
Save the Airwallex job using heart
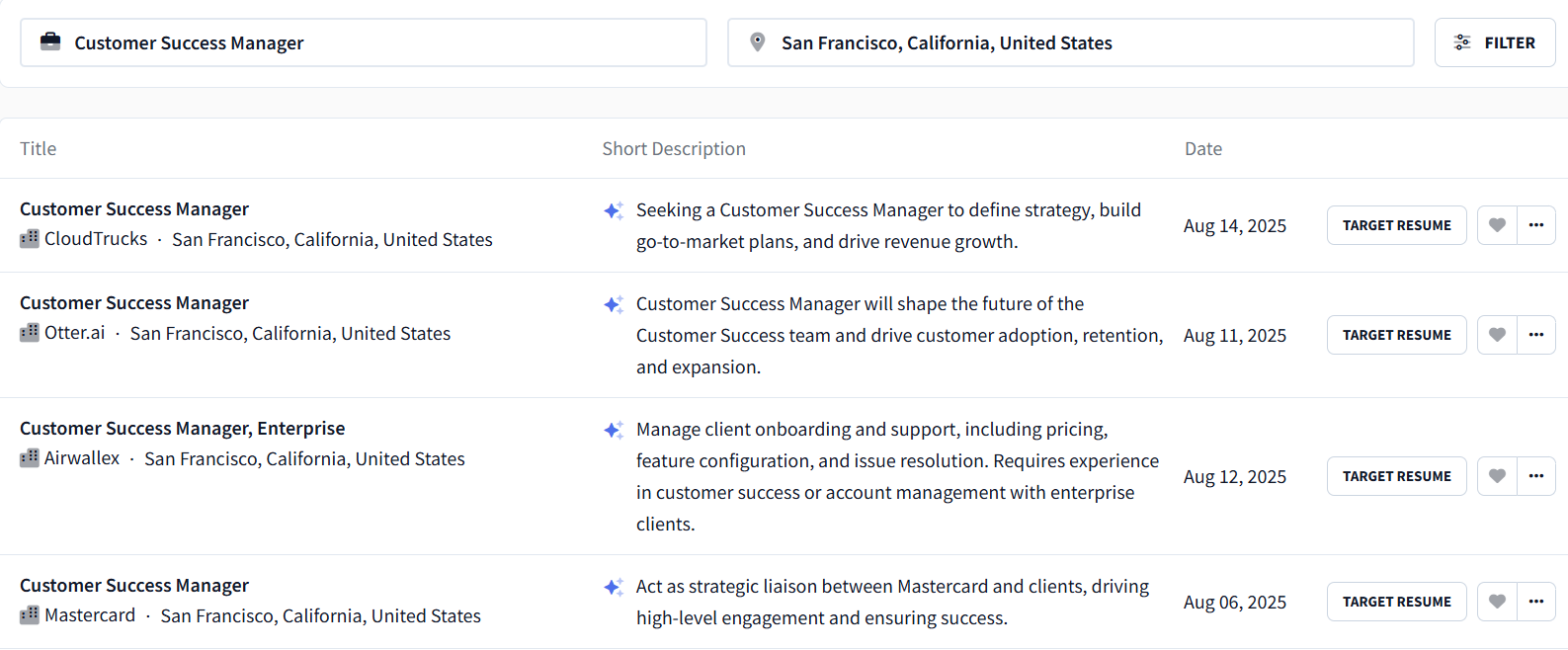point(1497,476)
